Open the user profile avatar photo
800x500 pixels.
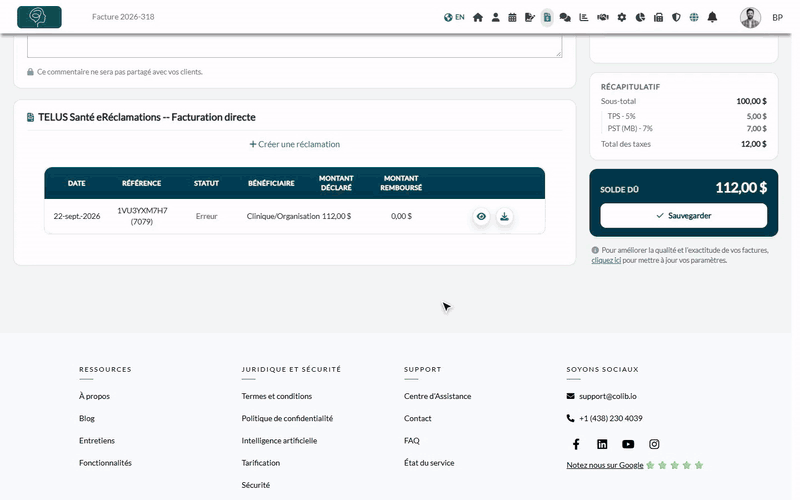[750, 17]
